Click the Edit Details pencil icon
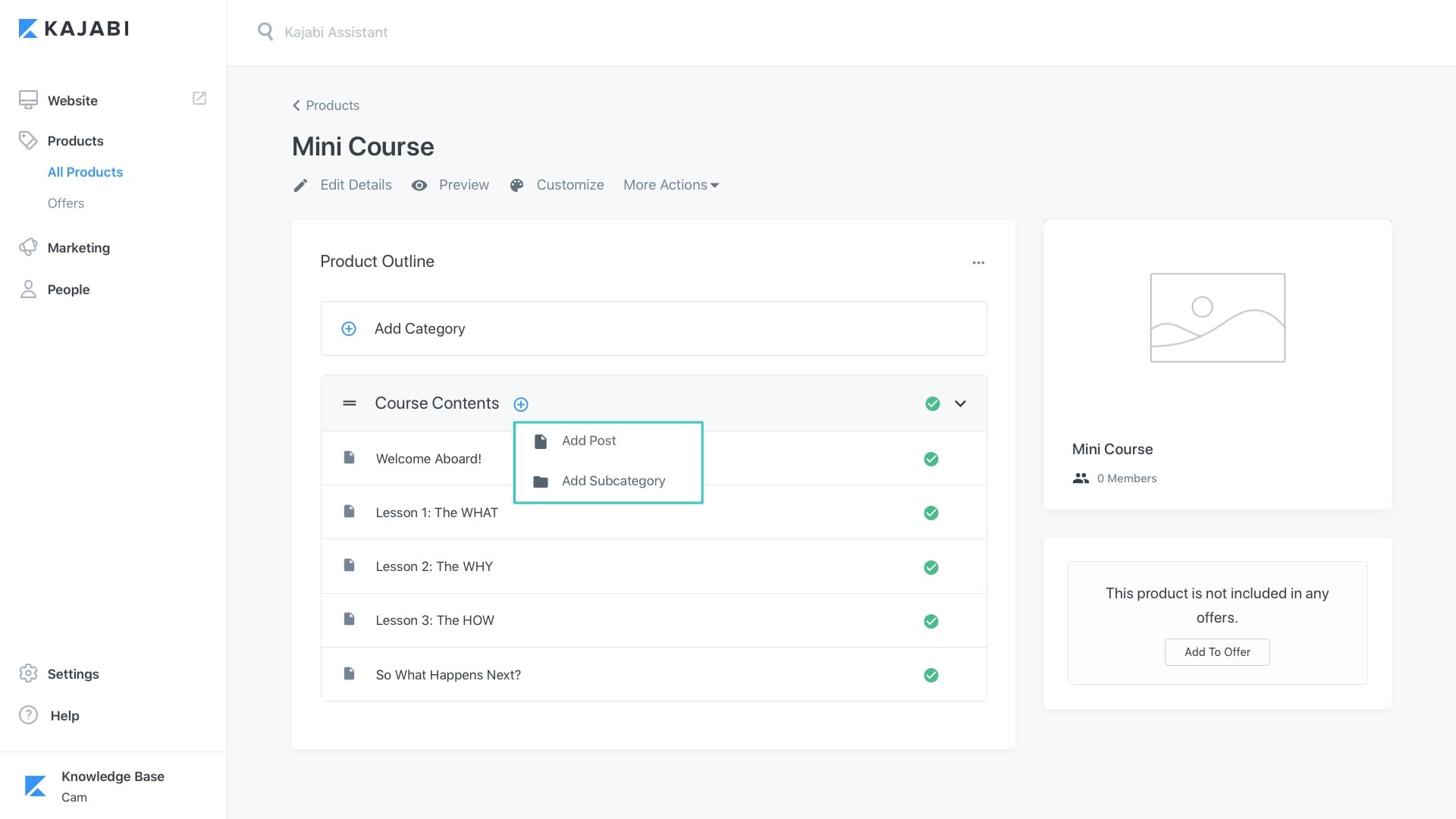 tap(300, 186)
